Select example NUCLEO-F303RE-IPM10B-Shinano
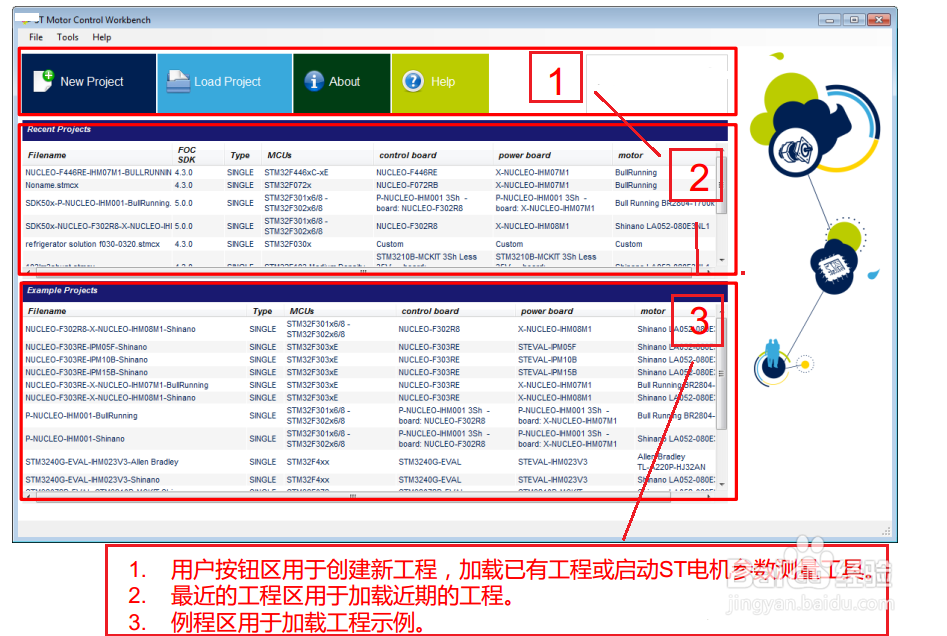The image size is (947, 636). coord(86,360)
